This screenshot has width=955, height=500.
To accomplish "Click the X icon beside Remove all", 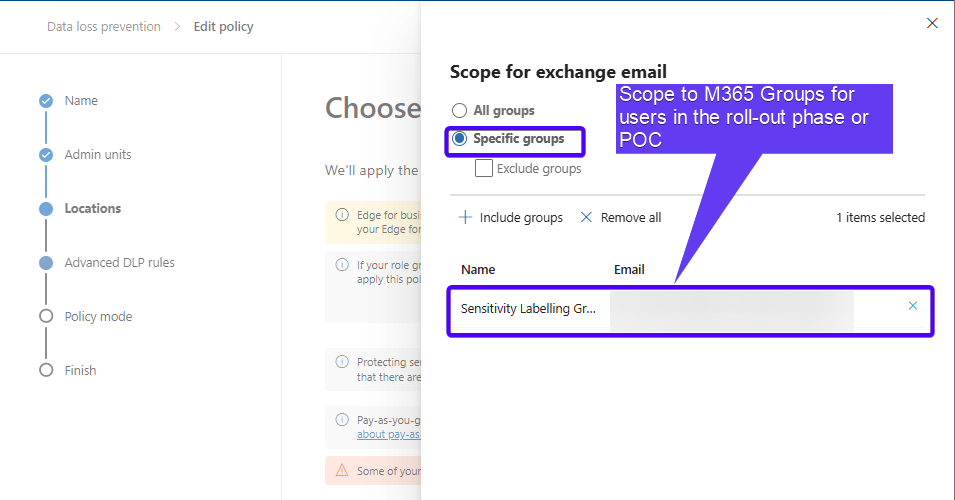I will pos(586,217).
